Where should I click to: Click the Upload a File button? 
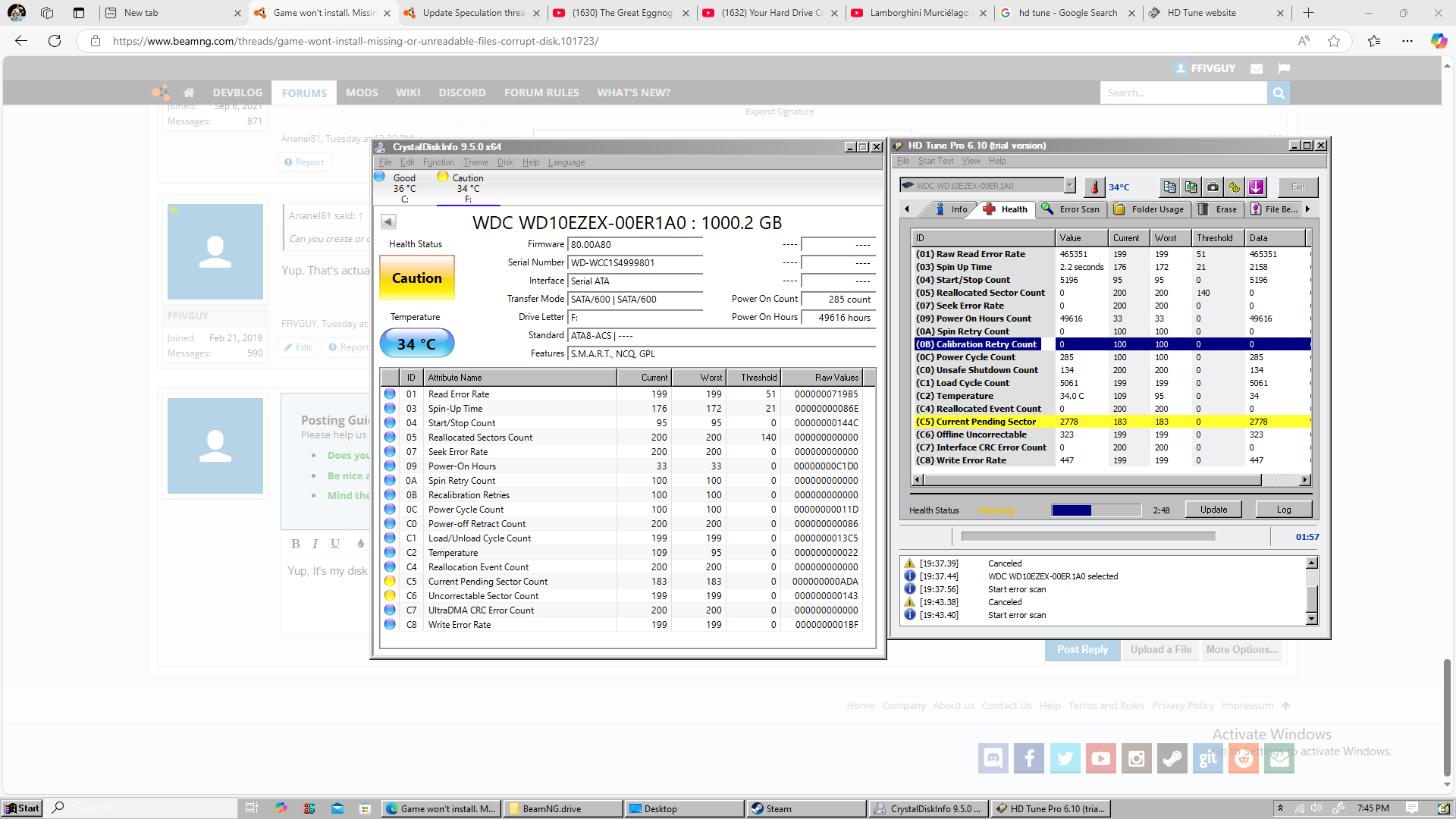[x=1160, y=650]
